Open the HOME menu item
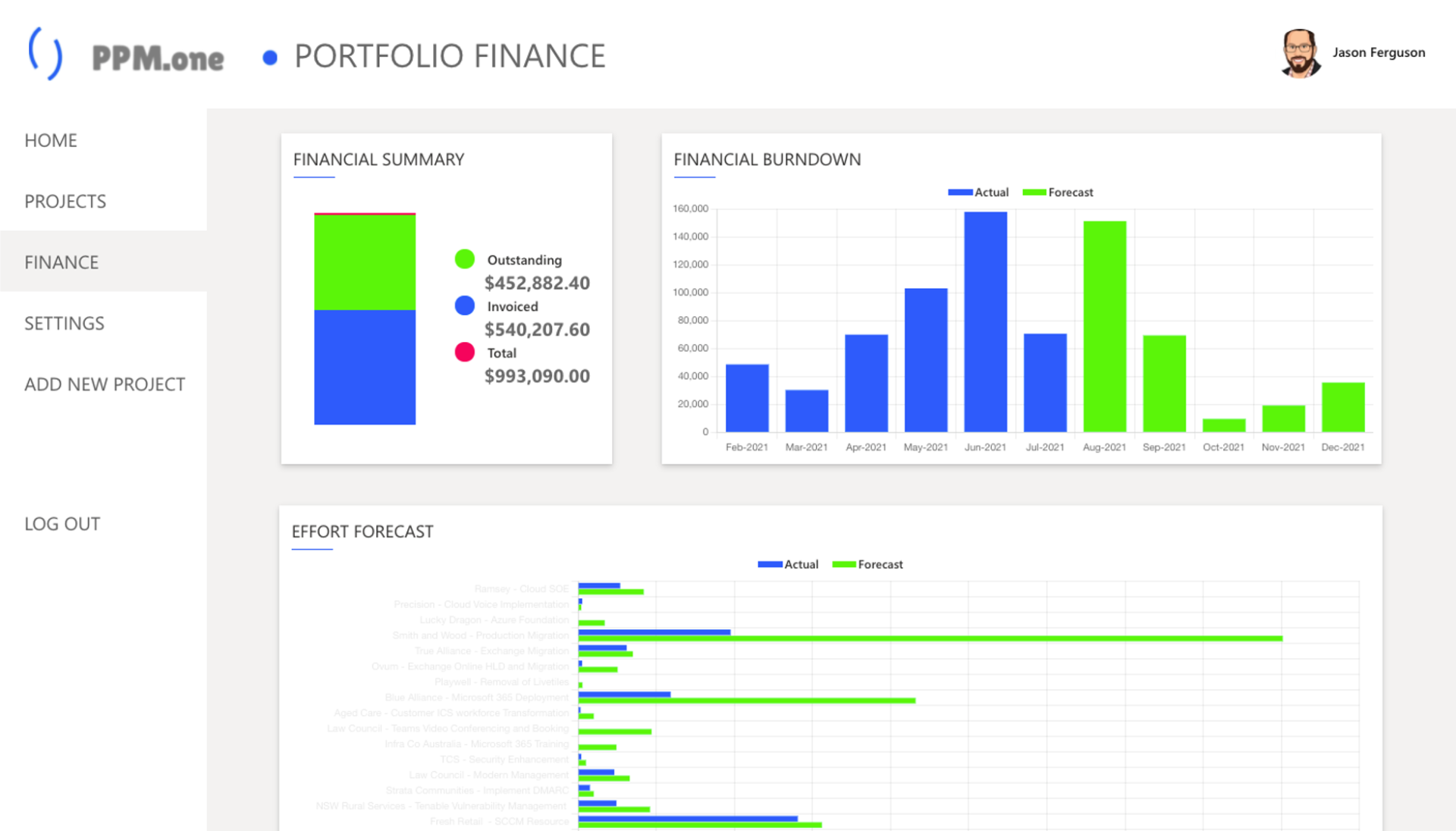The width and height of the screenshot is (1456, 831). click(x=51, y=140)
